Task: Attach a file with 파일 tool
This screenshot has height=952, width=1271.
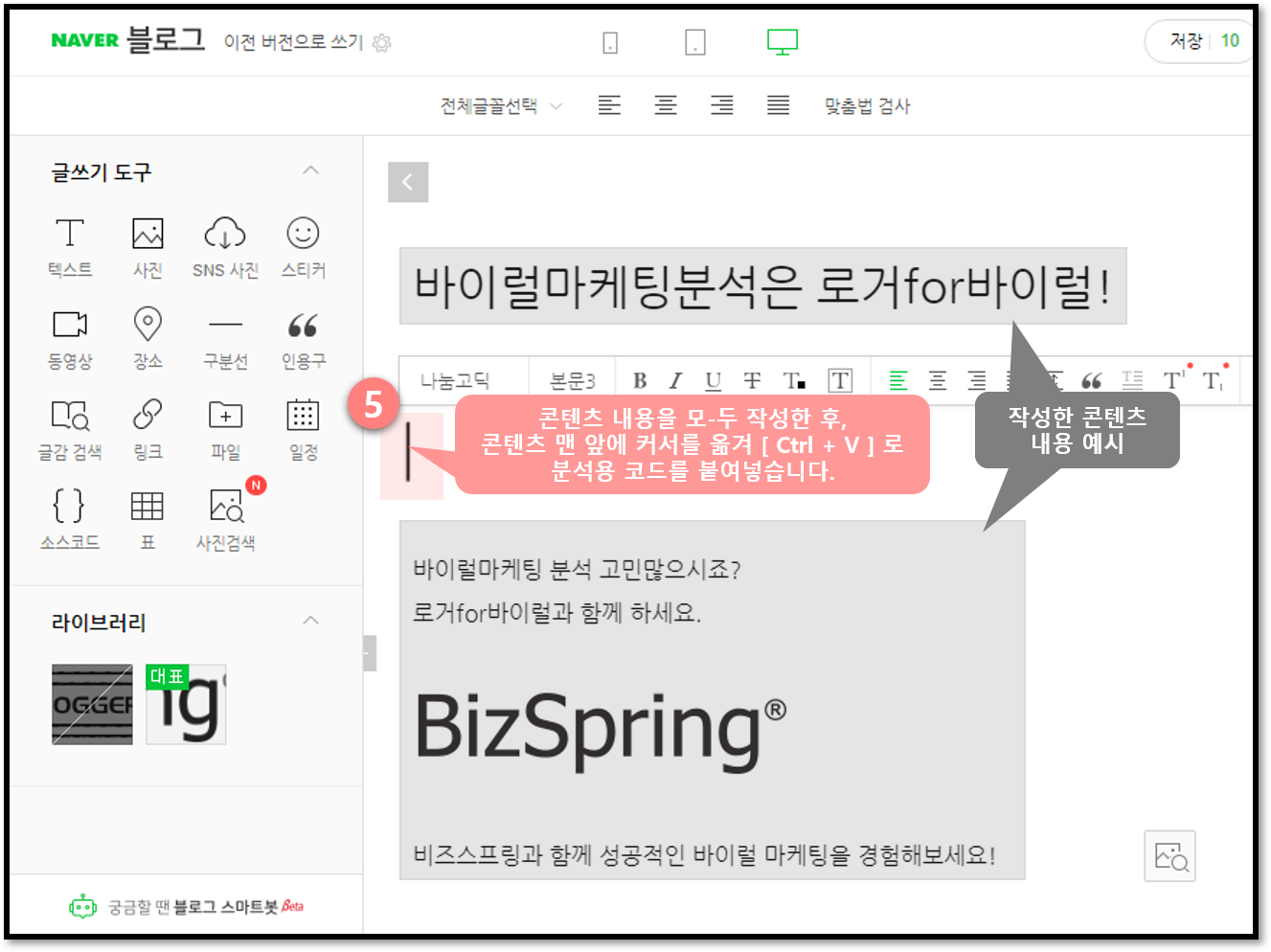Action: tap(225, 429)
